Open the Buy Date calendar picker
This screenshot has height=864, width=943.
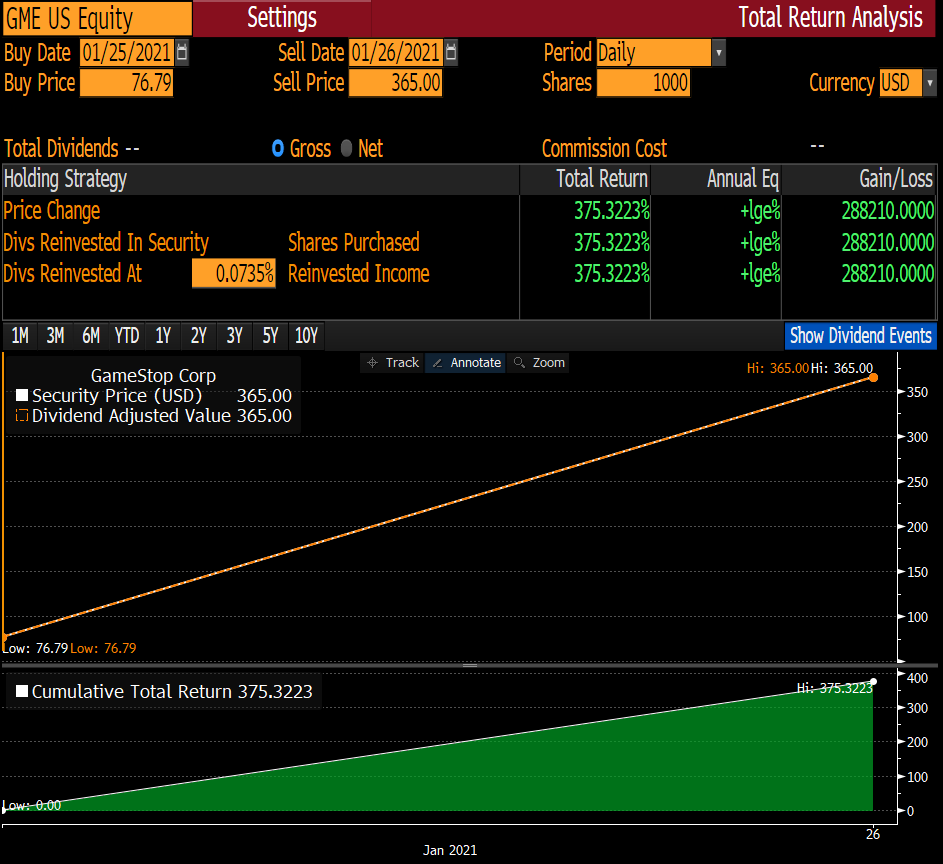coord(180,52)
